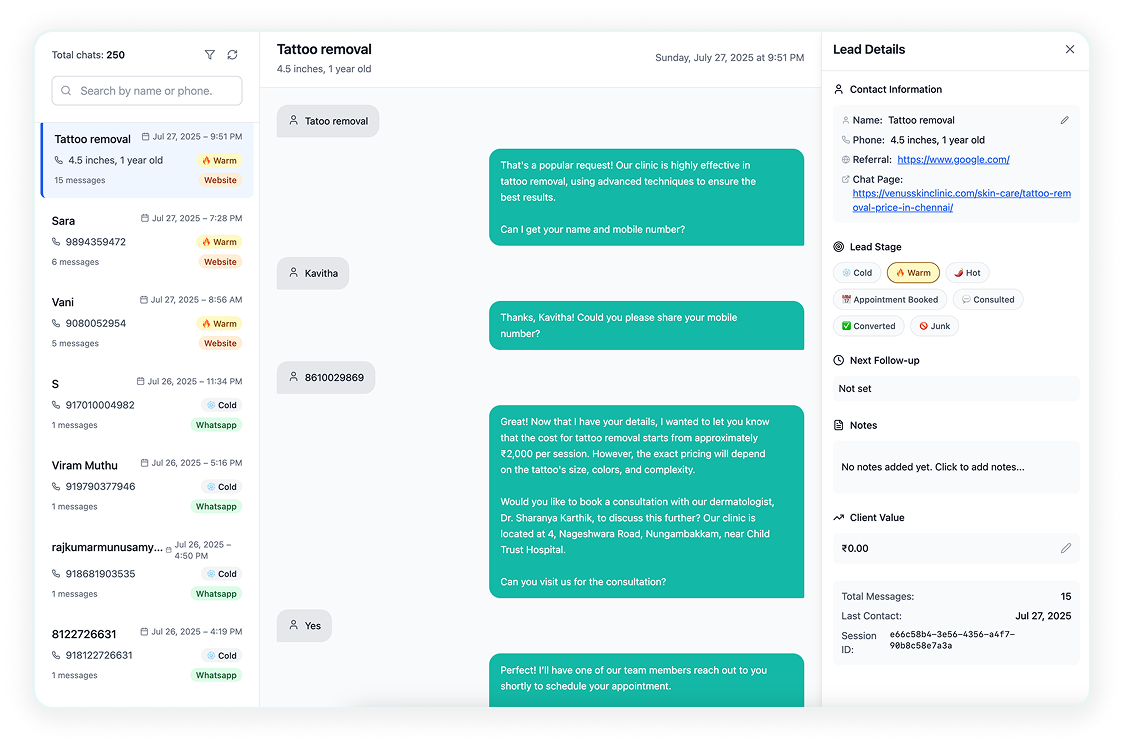Open the Next Follow-up 'Not set' field
1126x747 pixels.
coord(956,389)
